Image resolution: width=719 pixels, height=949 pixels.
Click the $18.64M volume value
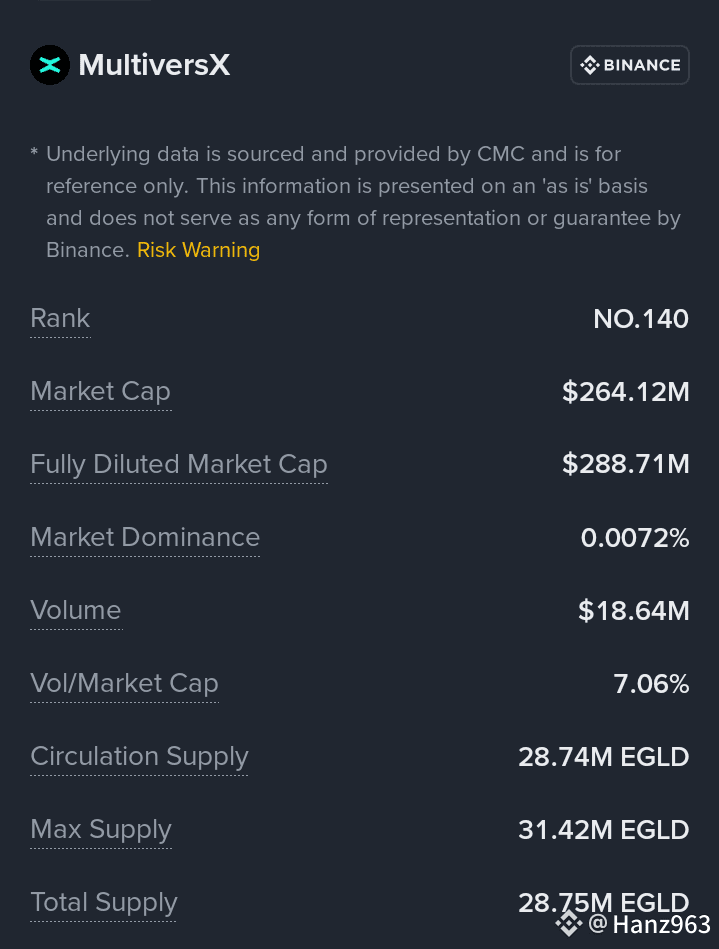point(633,610)
